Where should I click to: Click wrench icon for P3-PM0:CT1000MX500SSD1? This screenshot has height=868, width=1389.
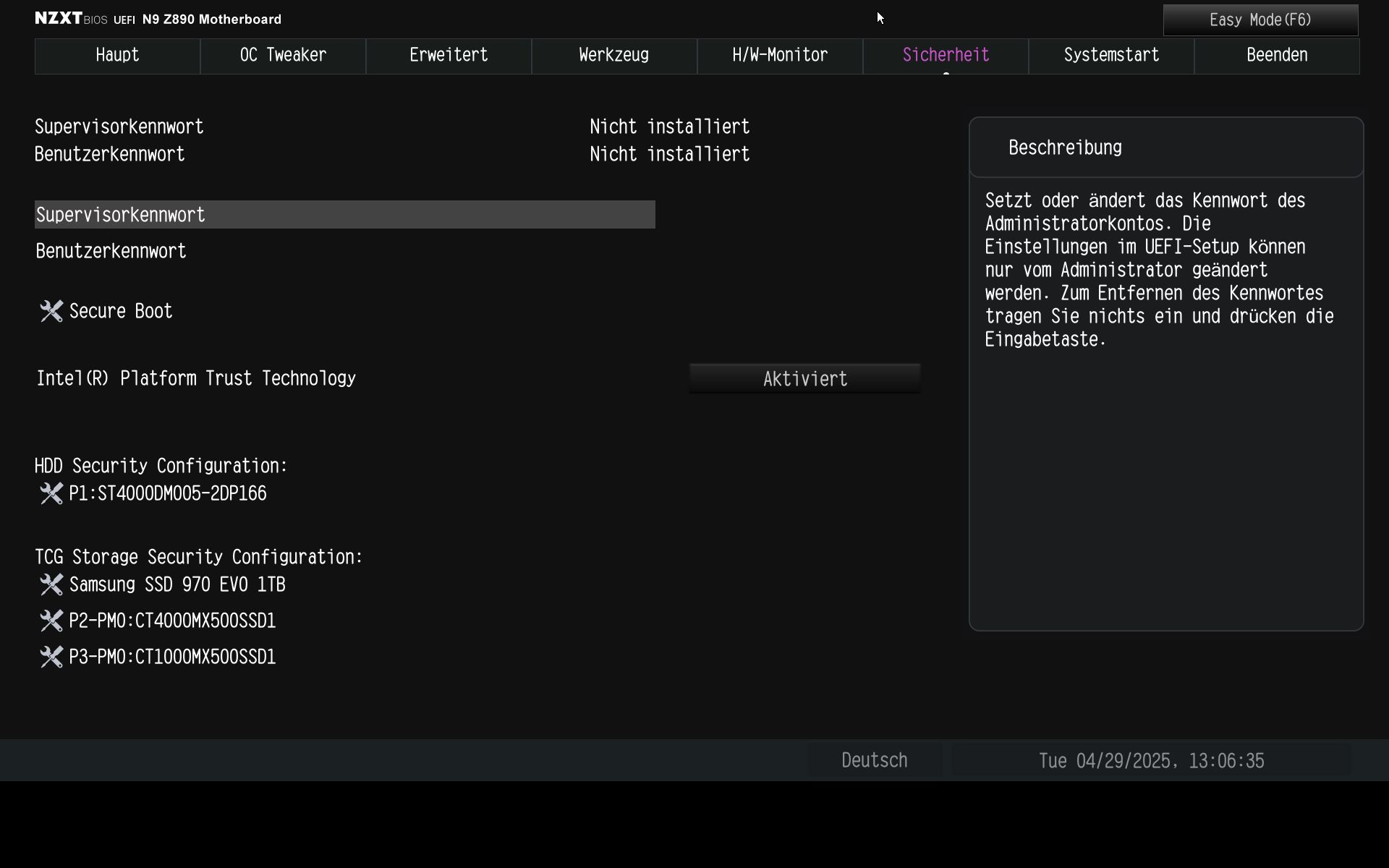[51, 657]
